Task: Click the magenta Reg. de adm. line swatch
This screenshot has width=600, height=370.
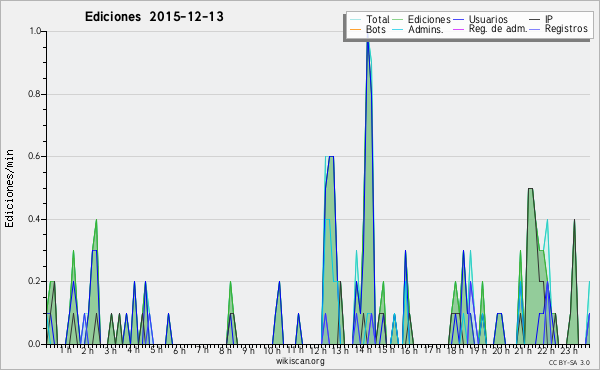Action: 458,29
